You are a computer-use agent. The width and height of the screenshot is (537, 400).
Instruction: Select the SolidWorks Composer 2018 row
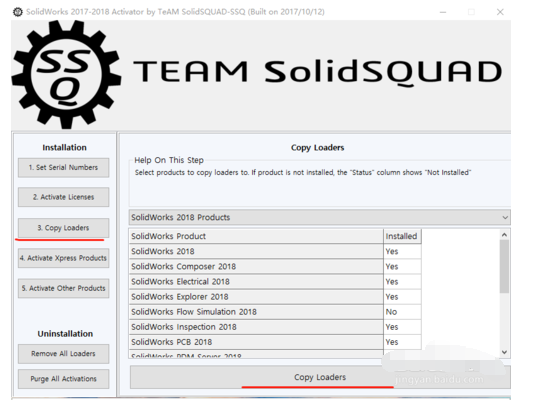pyautogui.click(x=275, y=266)
